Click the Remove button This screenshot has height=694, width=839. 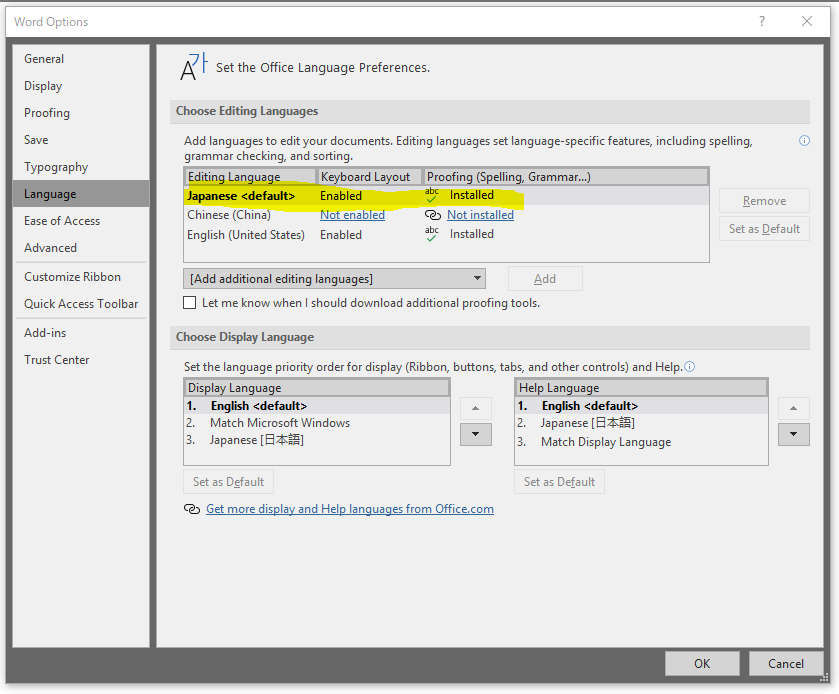click(764, 201)
